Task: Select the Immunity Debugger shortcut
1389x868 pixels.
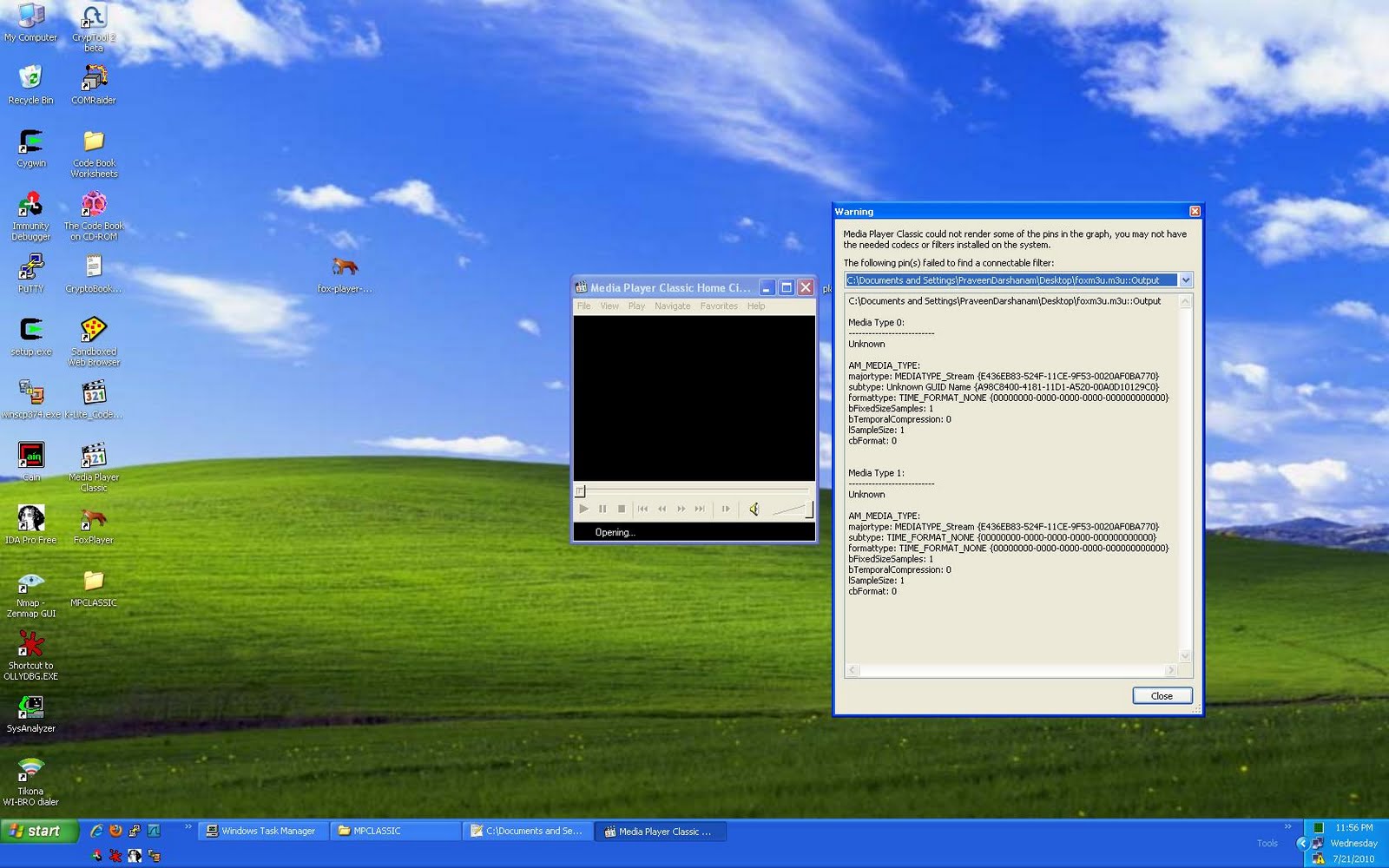Action: 30,217
